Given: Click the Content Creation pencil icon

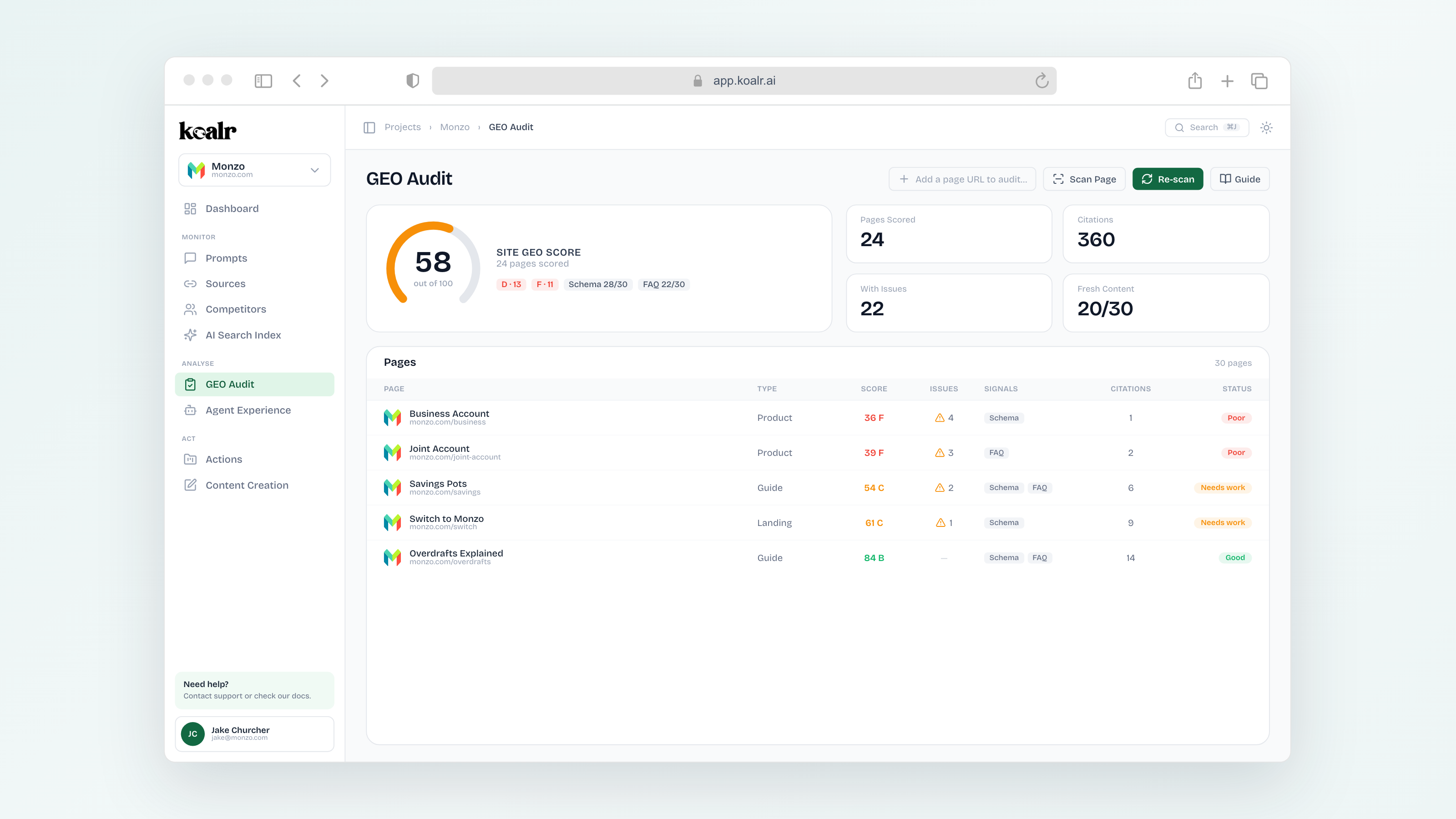Looking at the screenshot, I should click(x=190, y=485).
